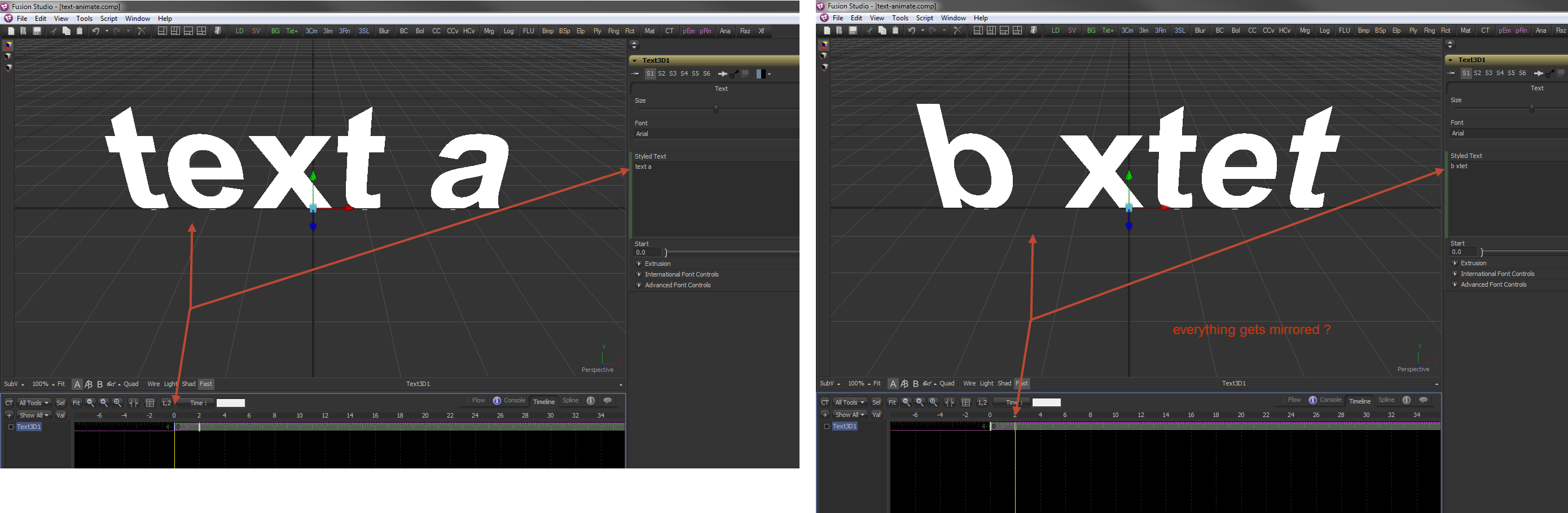Click Undo arrow icon in right window
Image resolution: width=1568 pixels, height=513 pixels.
point(911,30)
